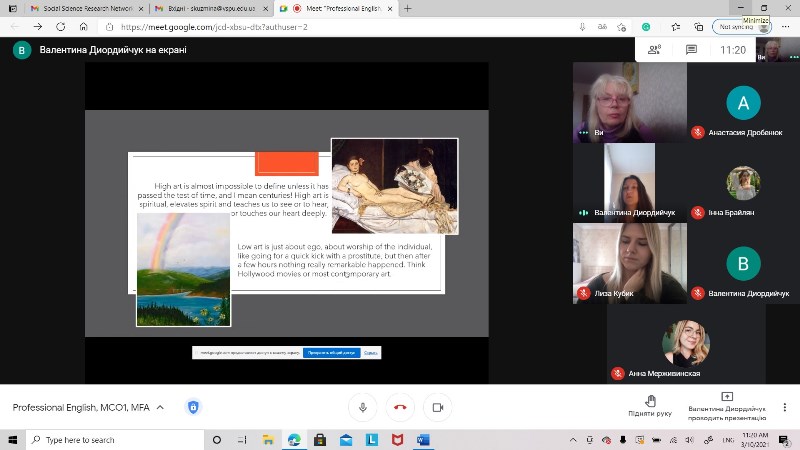
Task: Click the volume speaker tray icon
Action: pos(690,440)
